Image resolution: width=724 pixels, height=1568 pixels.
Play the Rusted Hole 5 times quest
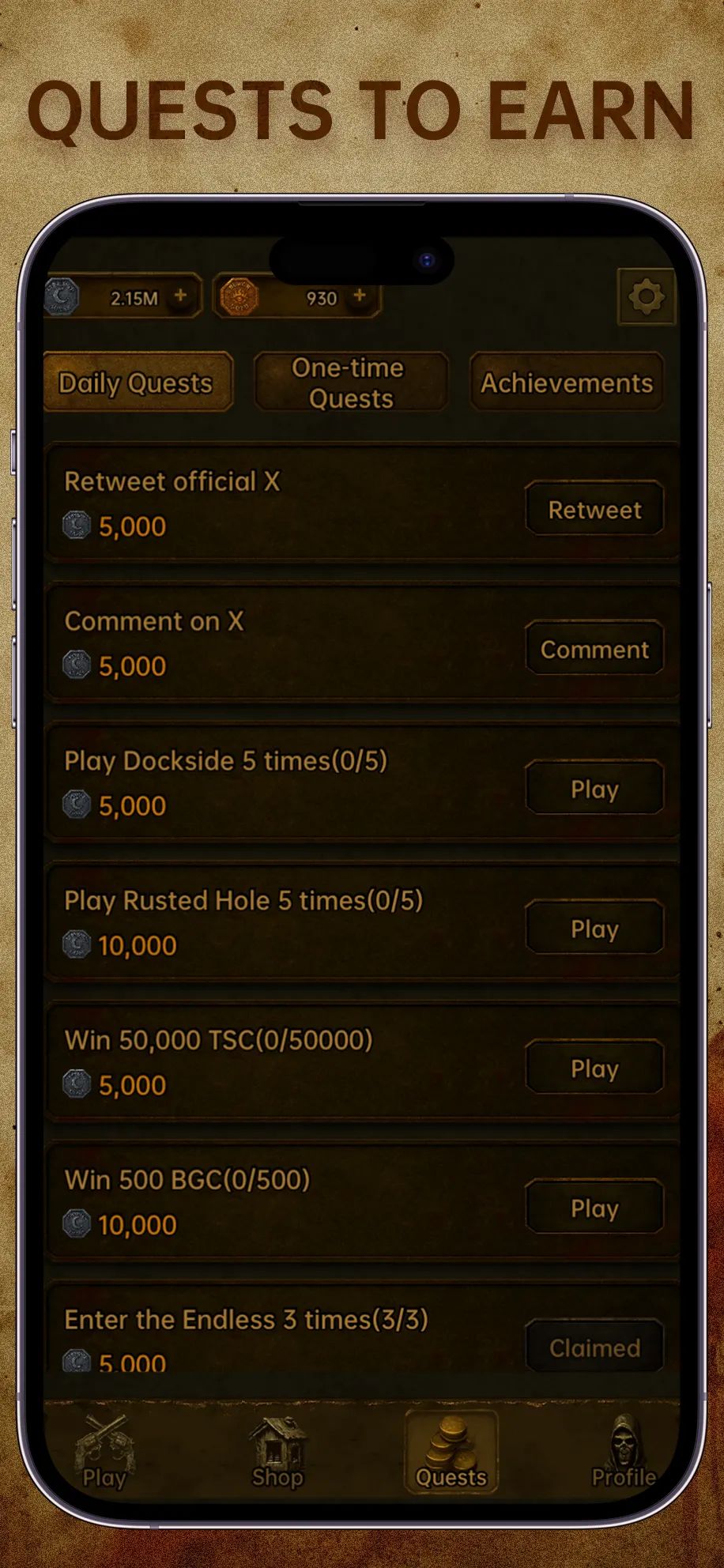click(x=594, y=929)
